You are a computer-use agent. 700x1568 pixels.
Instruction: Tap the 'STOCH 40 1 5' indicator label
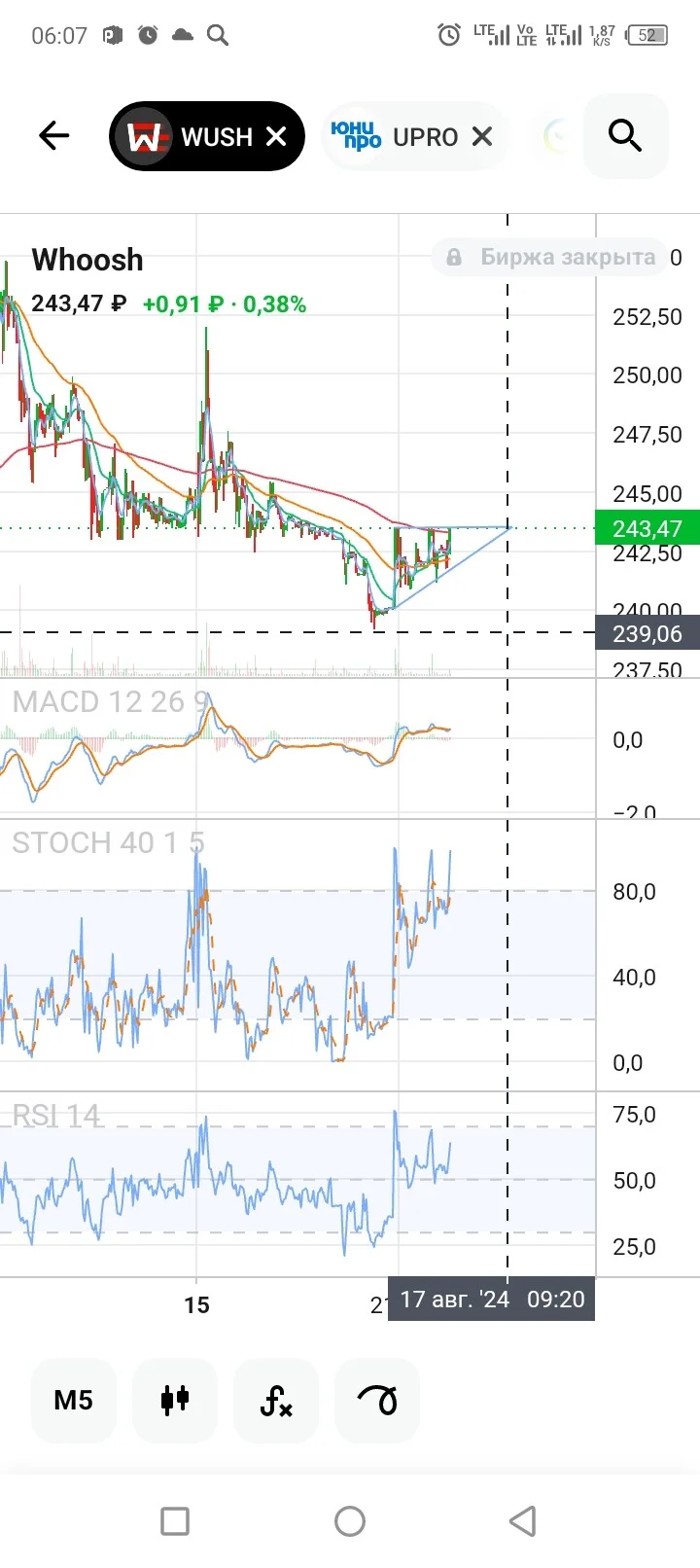click(108, 842)
